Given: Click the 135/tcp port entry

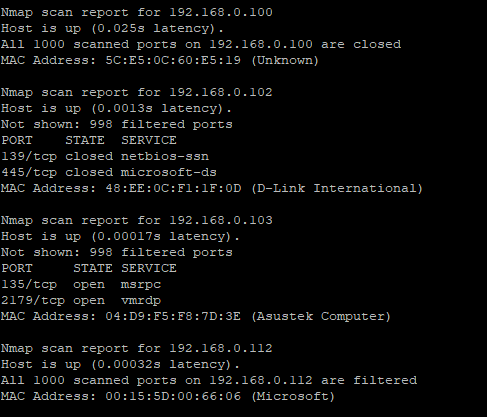Looking at the screenshot, I should [29, 284].
